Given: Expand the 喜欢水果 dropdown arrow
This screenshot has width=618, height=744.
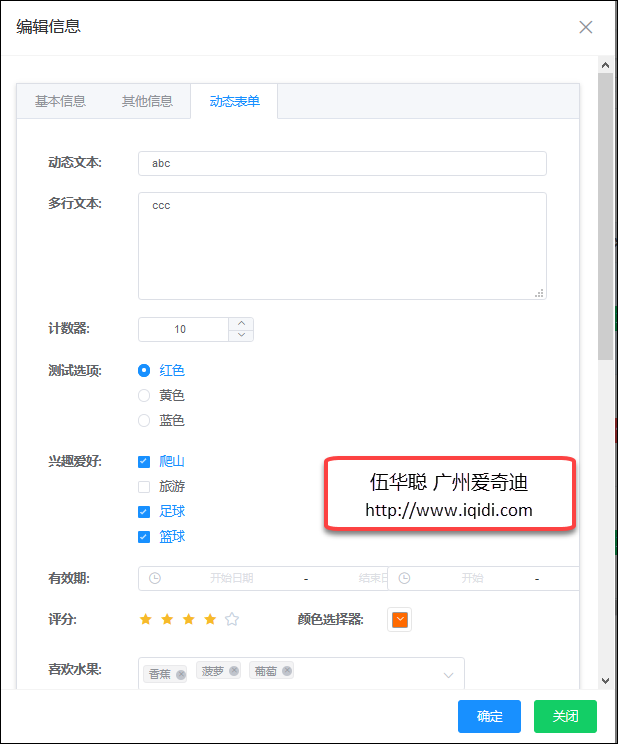Looking at the screenshot, I should pyautogui.click(x=448, y=675).
